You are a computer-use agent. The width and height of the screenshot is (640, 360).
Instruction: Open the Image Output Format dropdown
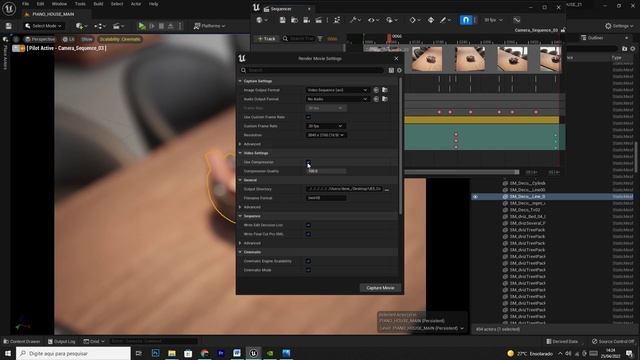[x=337, y=90]
